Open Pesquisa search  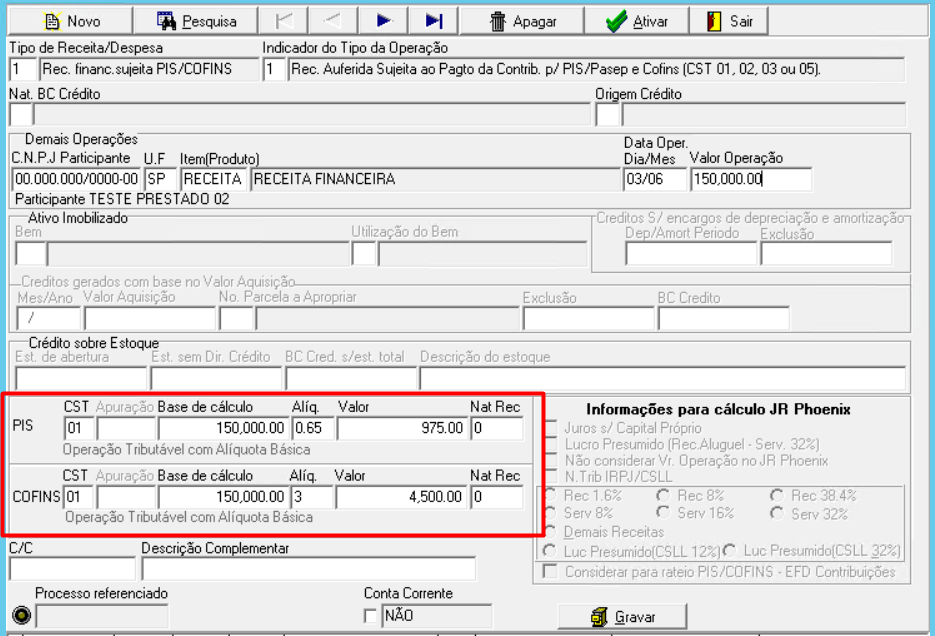click(196, 21)
